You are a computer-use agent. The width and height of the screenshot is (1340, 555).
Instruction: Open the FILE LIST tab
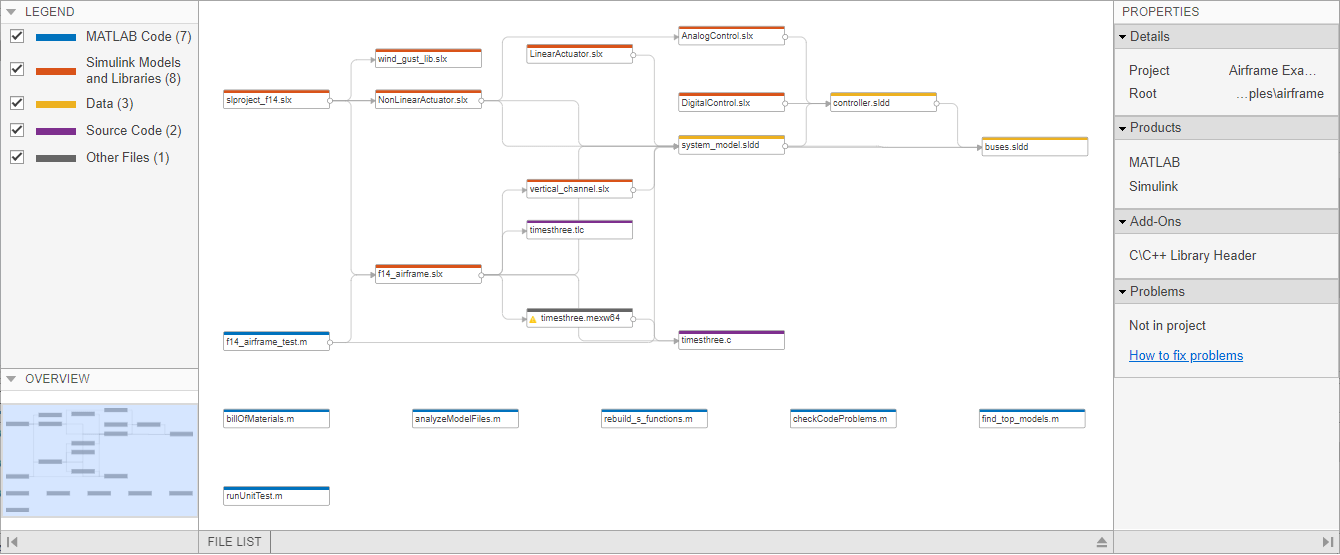234,542
